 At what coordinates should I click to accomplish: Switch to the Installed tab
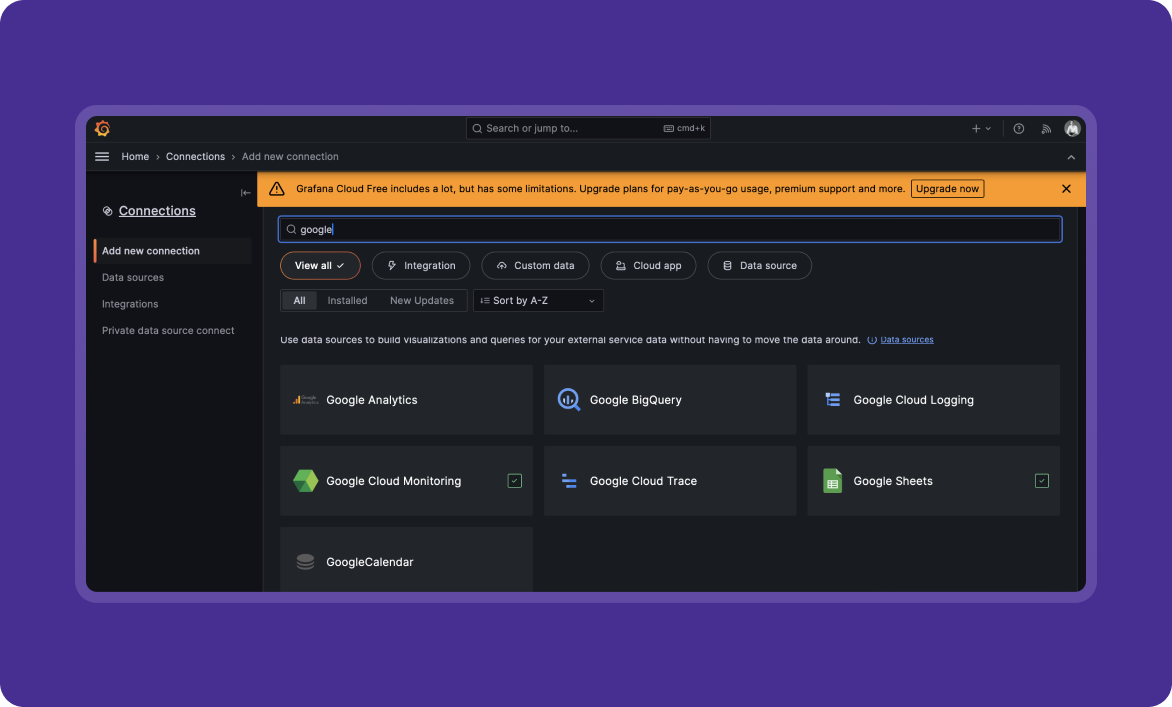click(347, 301)
